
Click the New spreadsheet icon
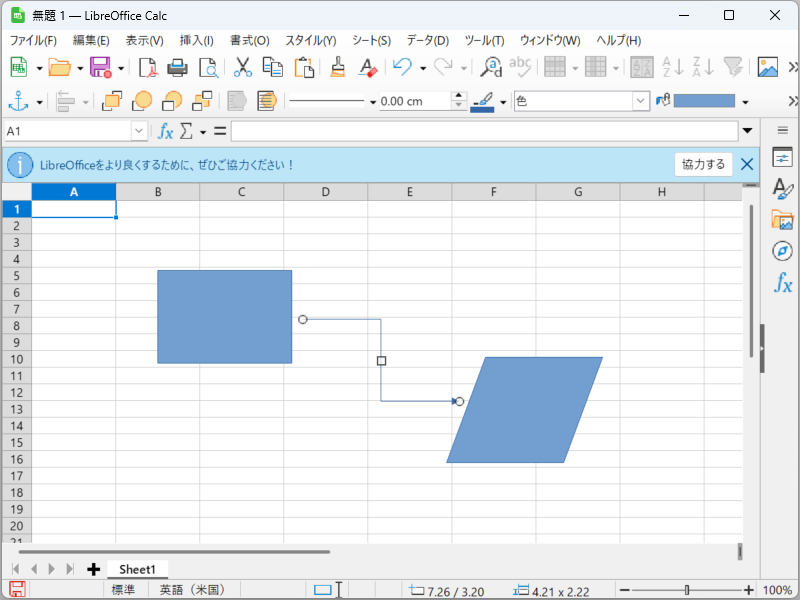(x=19, y=67)
